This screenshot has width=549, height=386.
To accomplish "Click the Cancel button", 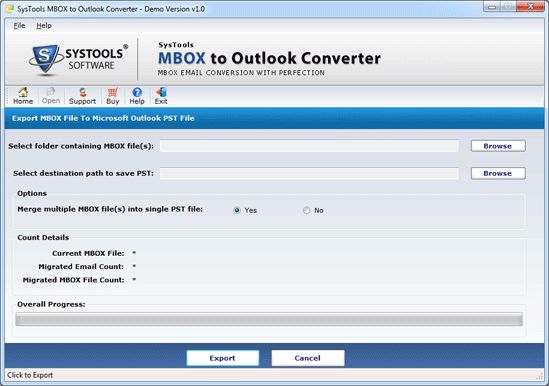I will [308, 358].
